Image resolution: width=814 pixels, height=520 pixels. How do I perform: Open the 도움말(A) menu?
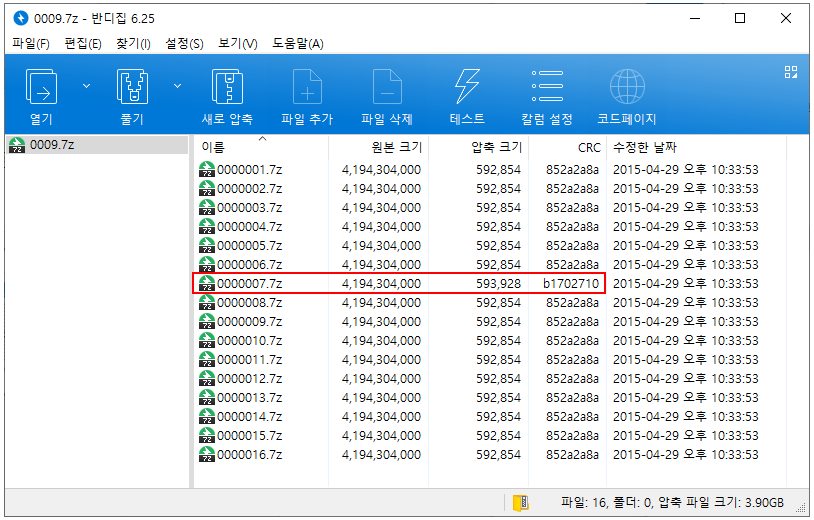pos(297,44)
